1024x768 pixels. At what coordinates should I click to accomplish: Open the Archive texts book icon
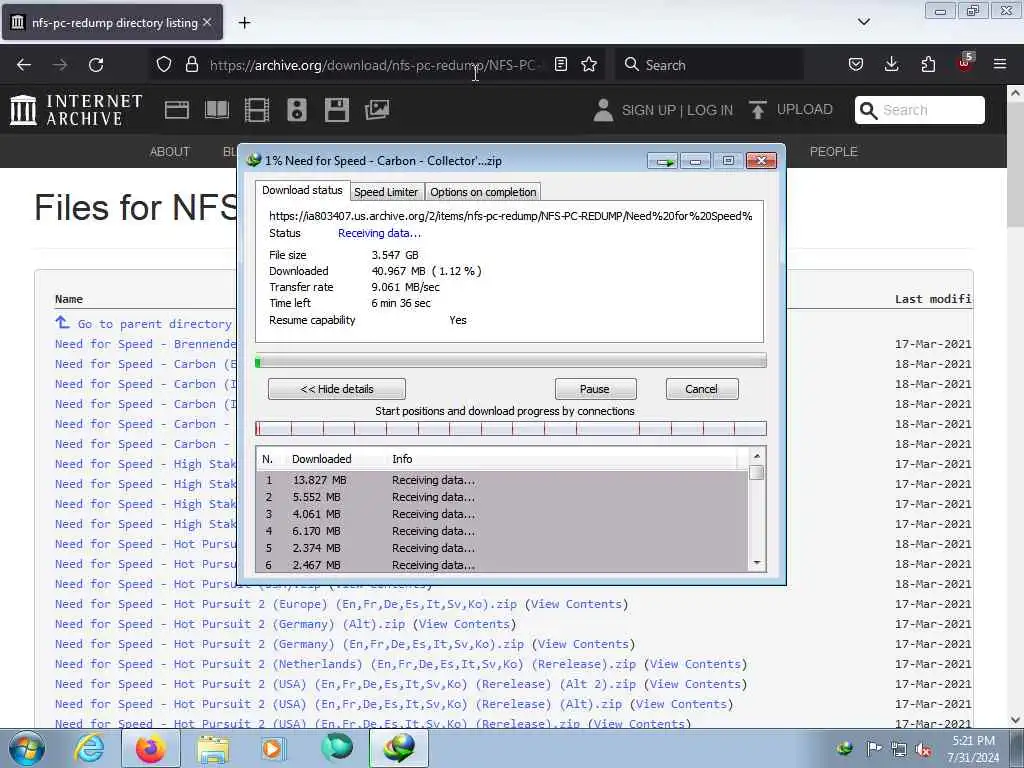pos(217,110)
